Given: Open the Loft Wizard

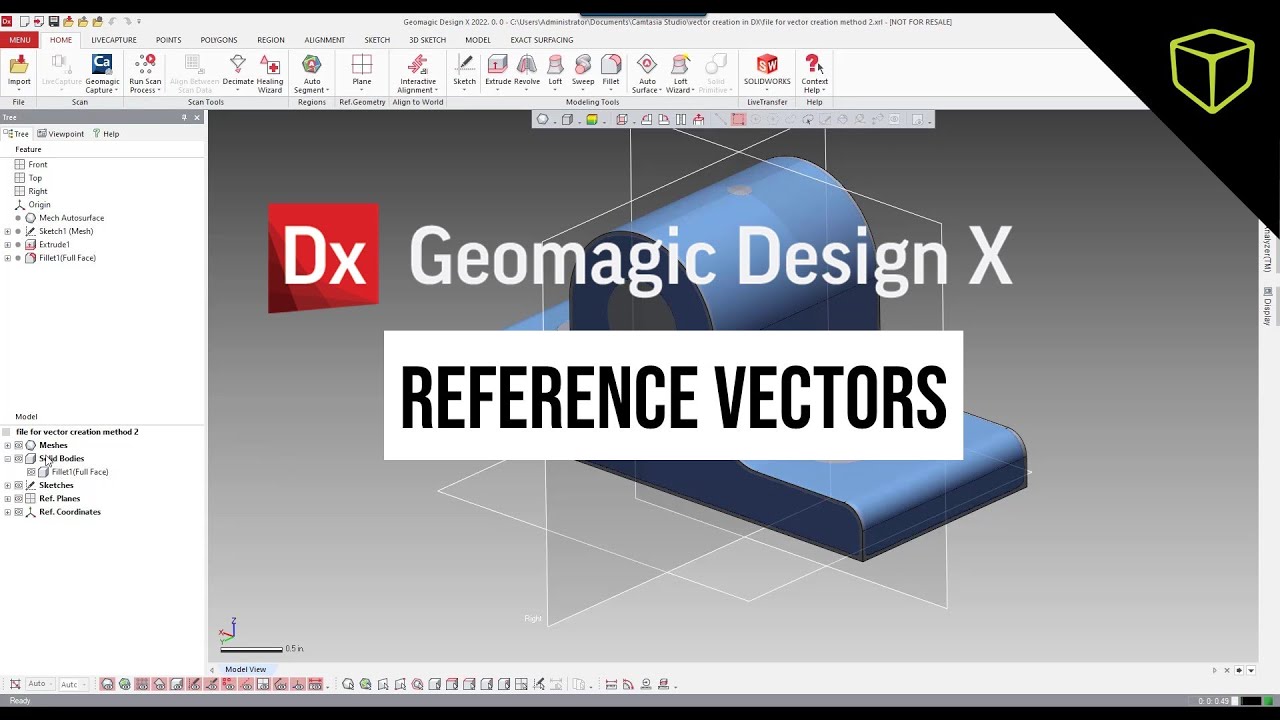Looking at the screenshot, I should click(680, 72).
